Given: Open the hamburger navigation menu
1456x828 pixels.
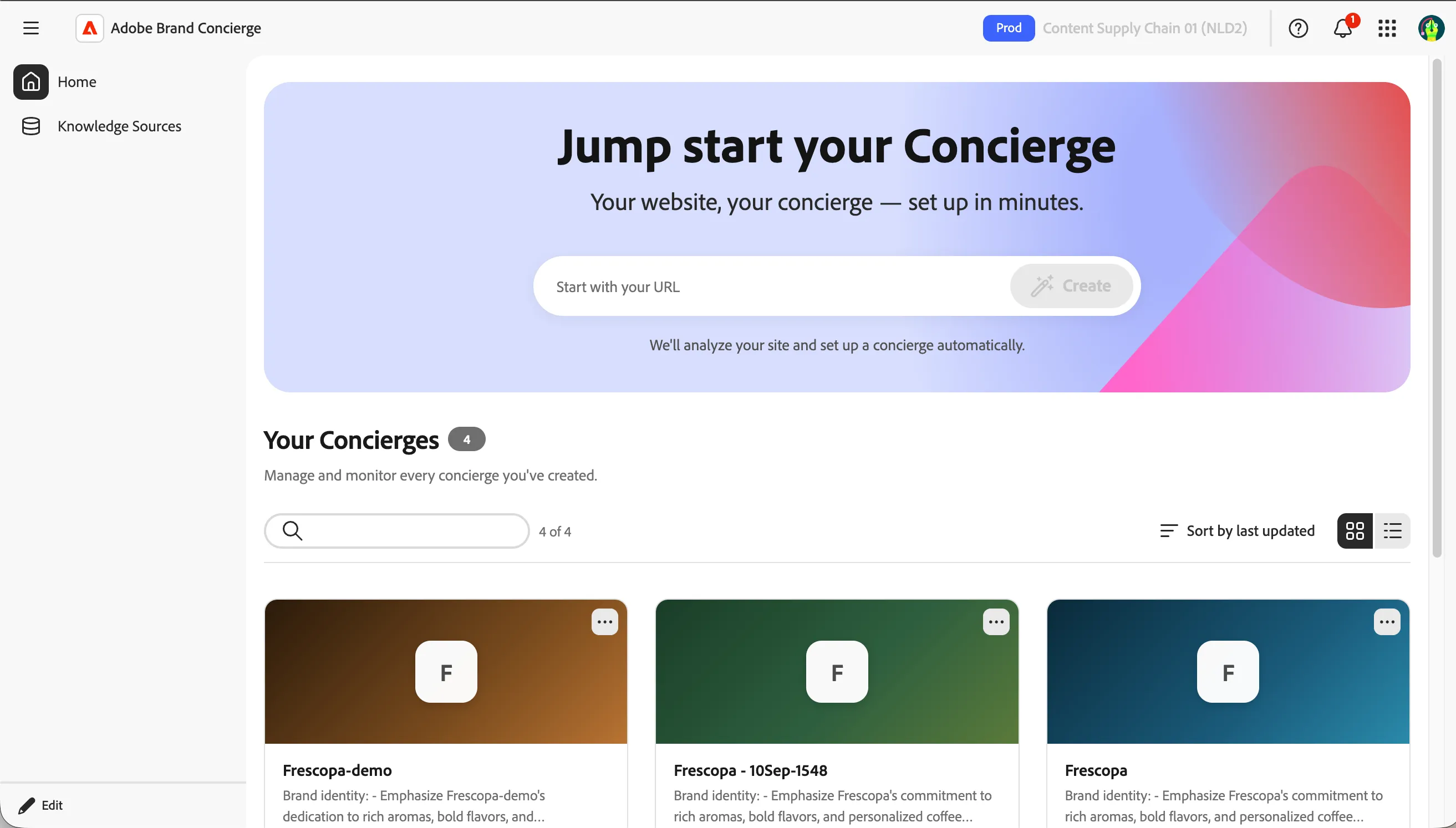Looking at the screenshot, I should click(x=30, y=28).
